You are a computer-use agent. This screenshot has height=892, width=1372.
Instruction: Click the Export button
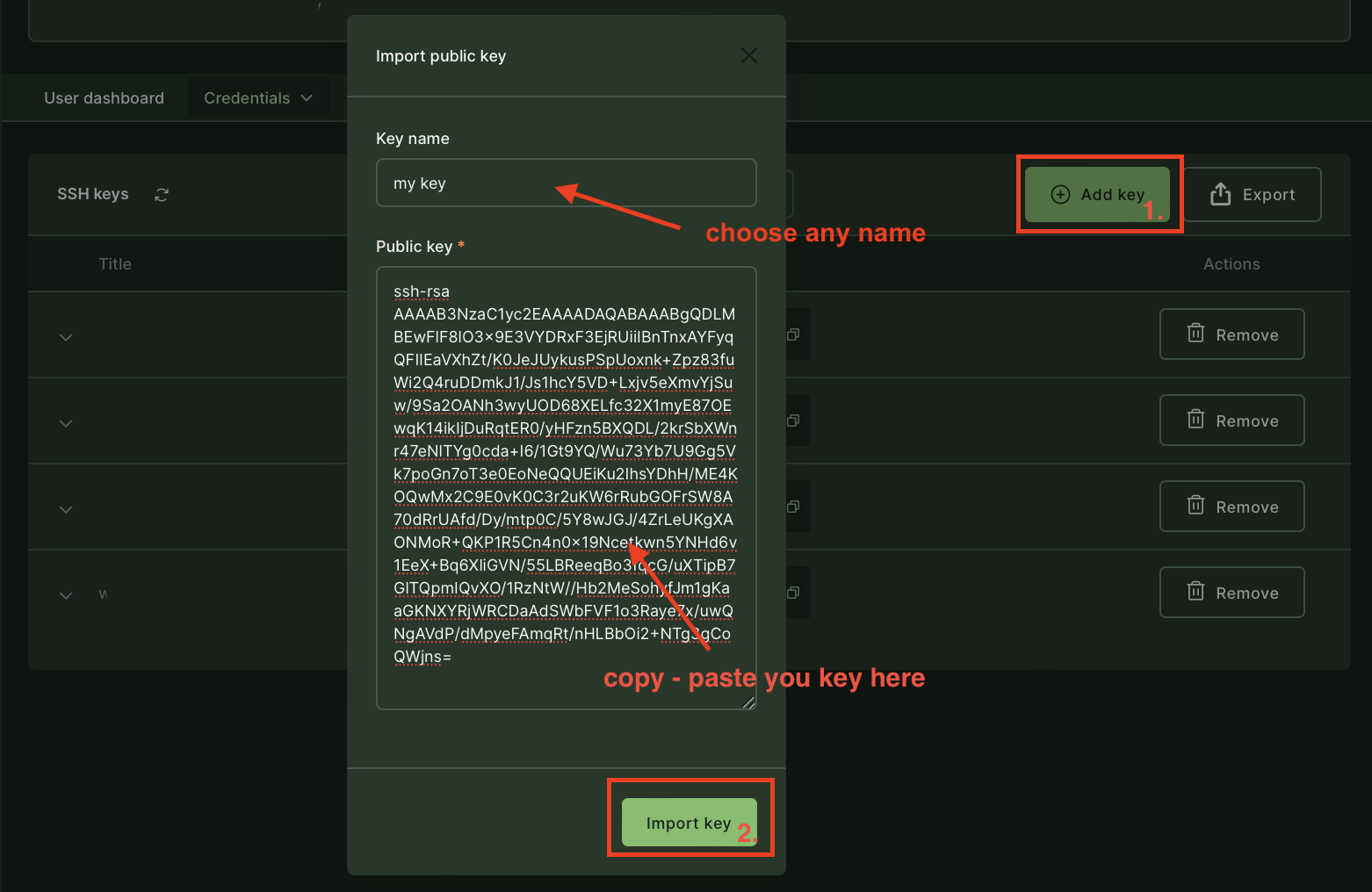(1253, 194)
